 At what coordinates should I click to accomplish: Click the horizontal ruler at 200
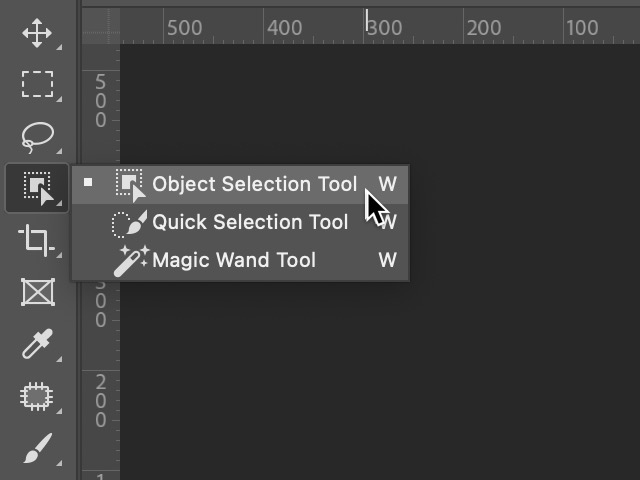[x=483, y=27]
